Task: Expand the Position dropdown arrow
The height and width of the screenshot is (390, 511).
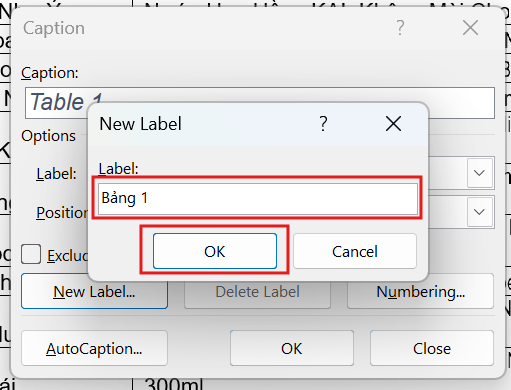Action: click(479, 212)
